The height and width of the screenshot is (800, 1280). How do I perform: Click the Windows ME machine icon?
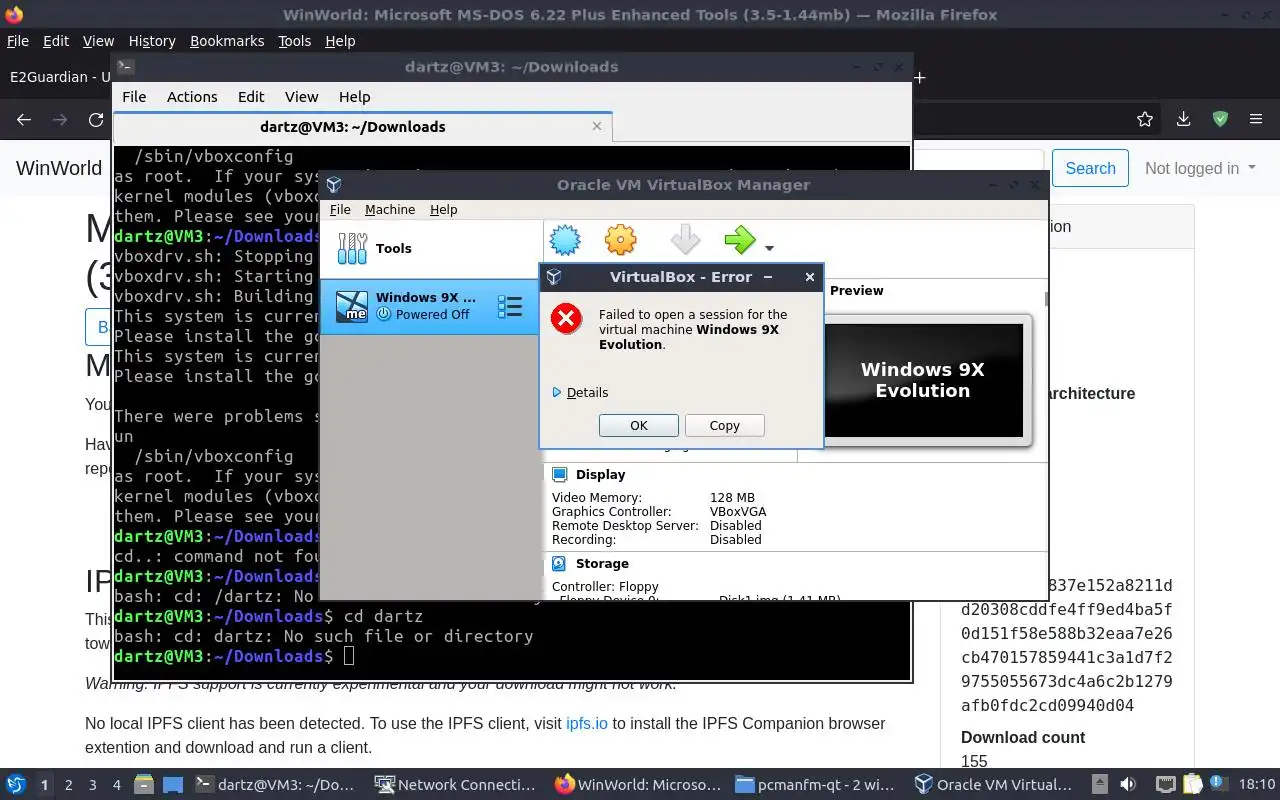point(352,306)
